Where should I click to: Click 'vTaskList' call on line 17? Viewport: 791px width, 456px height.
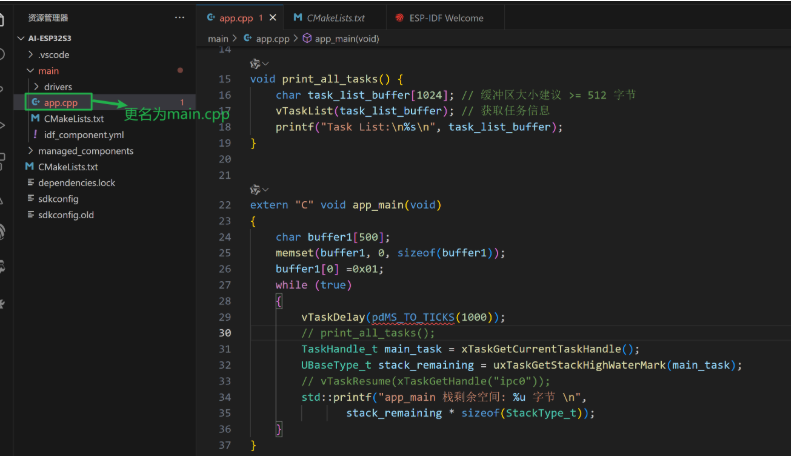(304, 111)
